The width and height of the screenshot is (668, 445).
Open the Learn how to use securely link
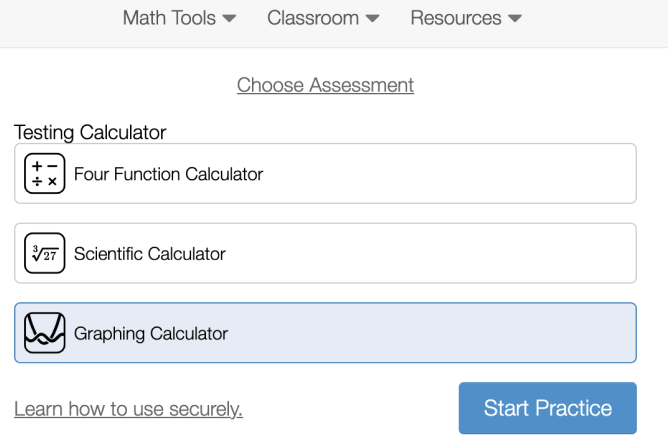(128, 408)
